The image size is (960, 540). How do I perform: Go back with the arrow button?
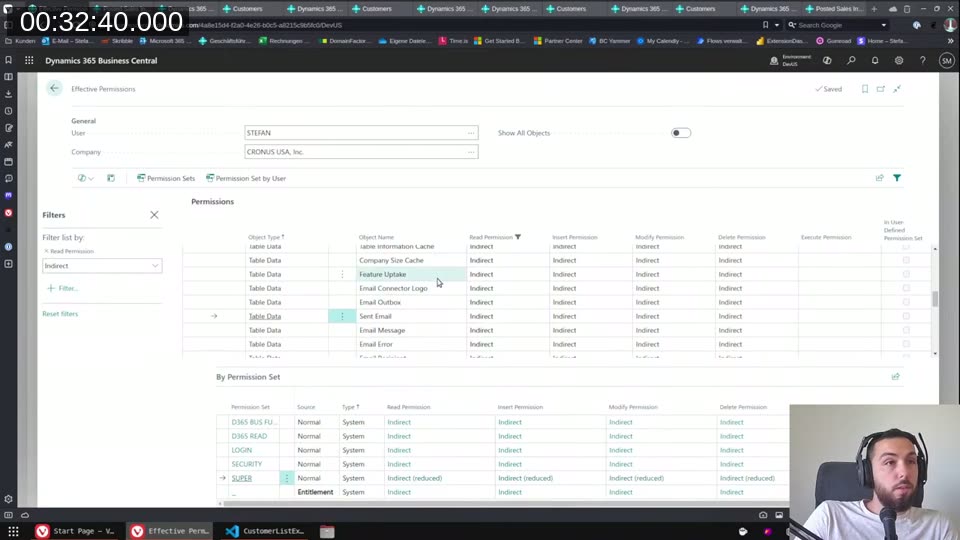pyautogui.click(x=54, y=89)
